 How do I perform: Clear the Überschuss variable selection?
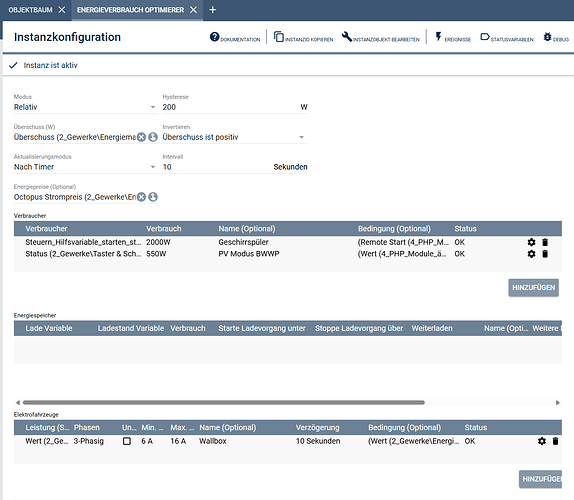(141, 137)
